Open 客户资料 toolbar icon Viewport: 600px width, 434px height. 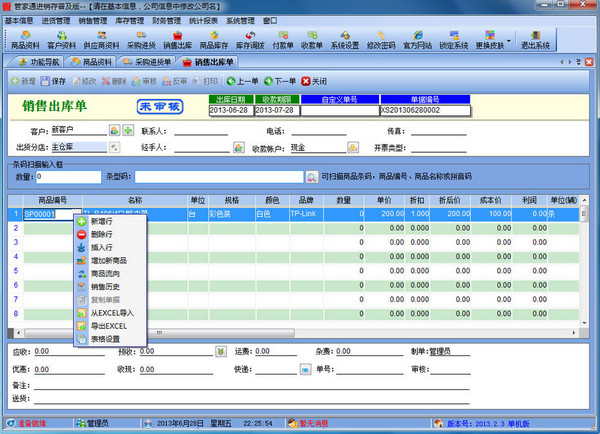[64, 39]
